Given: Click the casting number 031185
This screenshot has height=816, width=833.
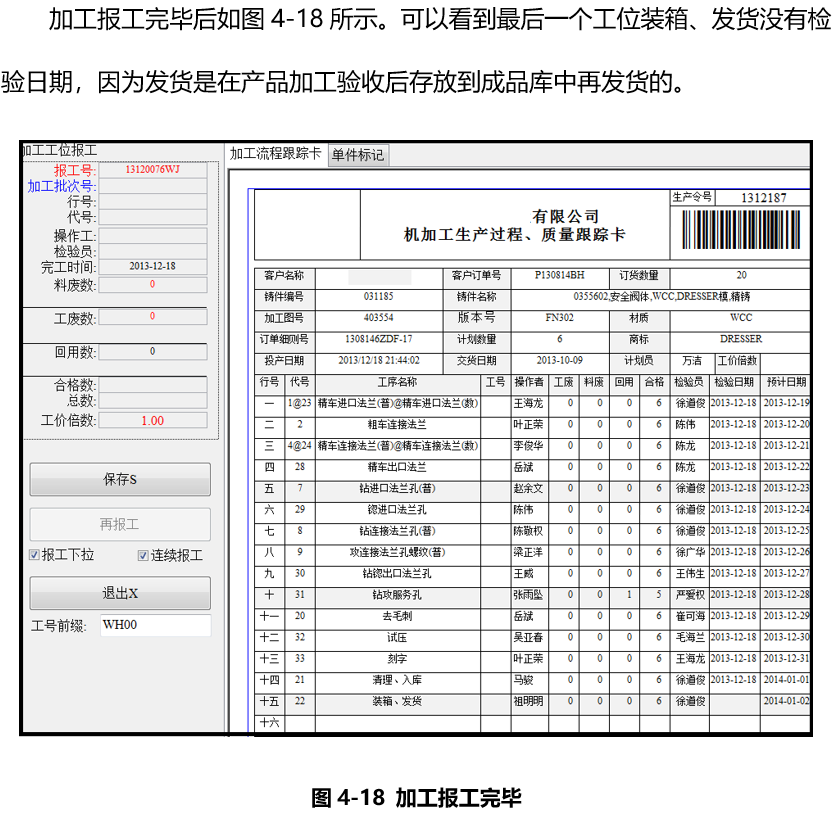Looking at the screenshot, I should [378, 296].
